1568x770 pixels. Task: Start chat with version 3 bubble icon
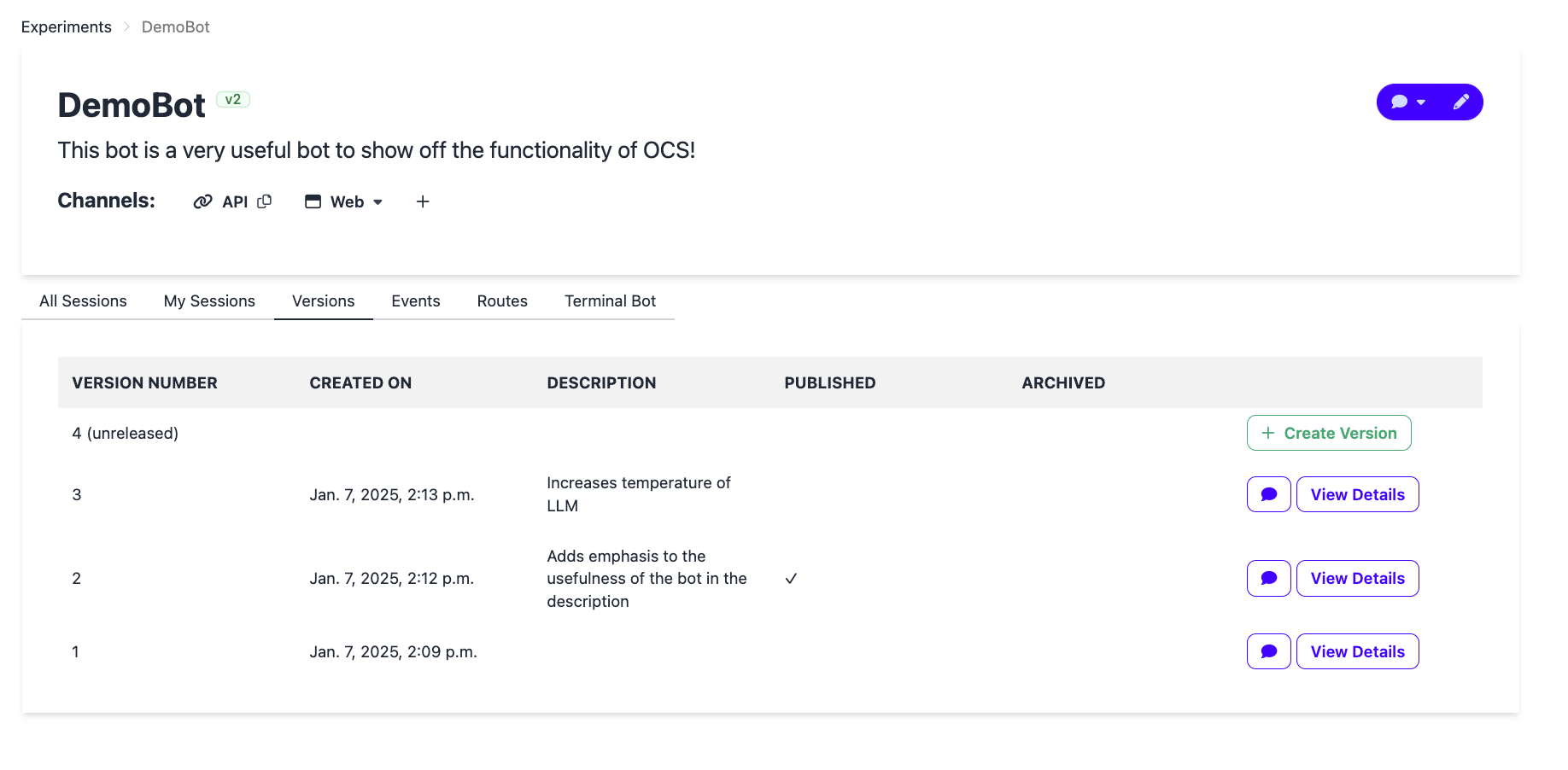tap(1269, 494)
